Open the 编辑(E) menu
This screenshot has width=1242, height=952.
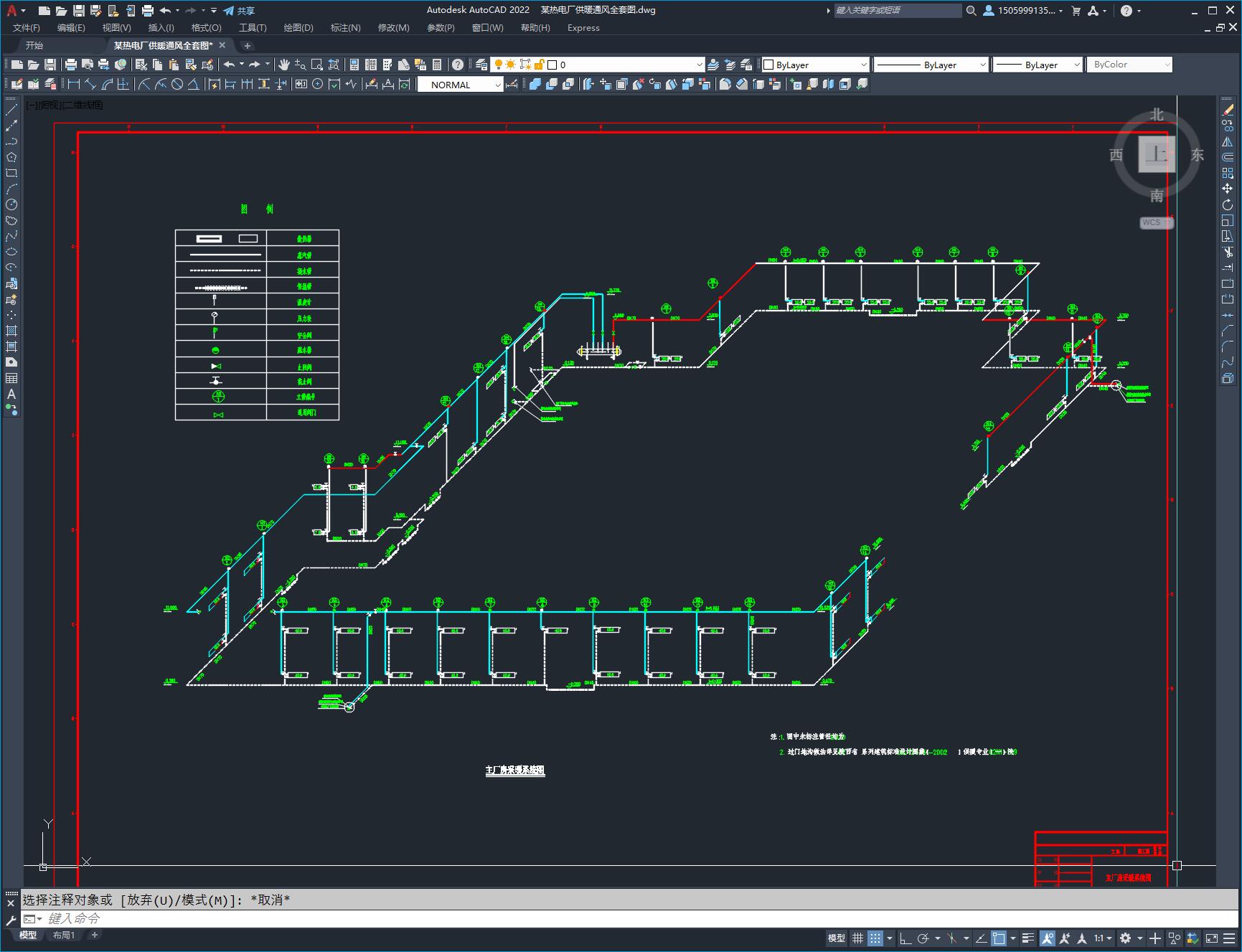coord(71,27)
